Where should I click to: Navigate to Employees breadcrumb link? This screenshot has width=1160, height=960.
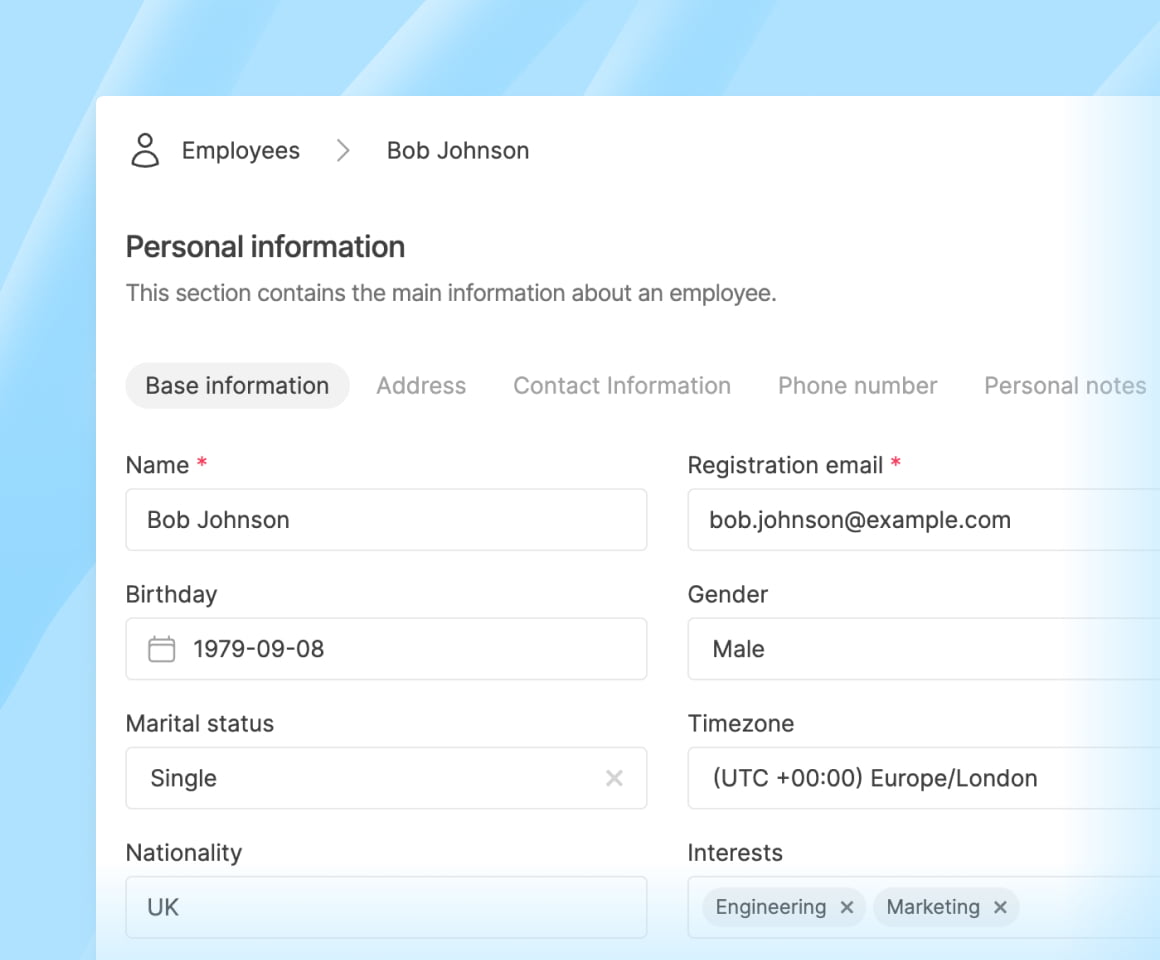(x=240, y=151)
